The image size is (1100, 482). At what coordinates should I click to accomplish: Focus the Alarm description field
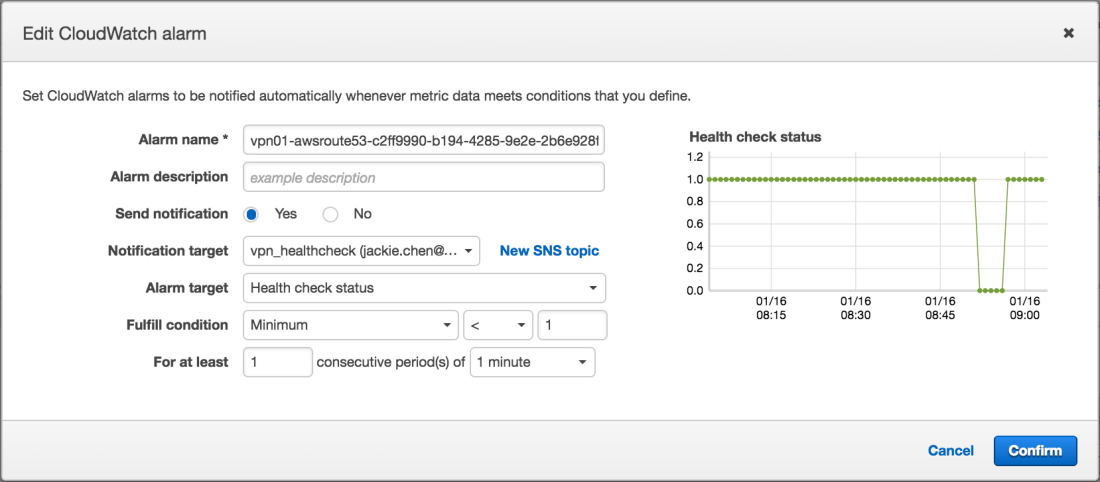pyautogui.click(x=424, y=177)
